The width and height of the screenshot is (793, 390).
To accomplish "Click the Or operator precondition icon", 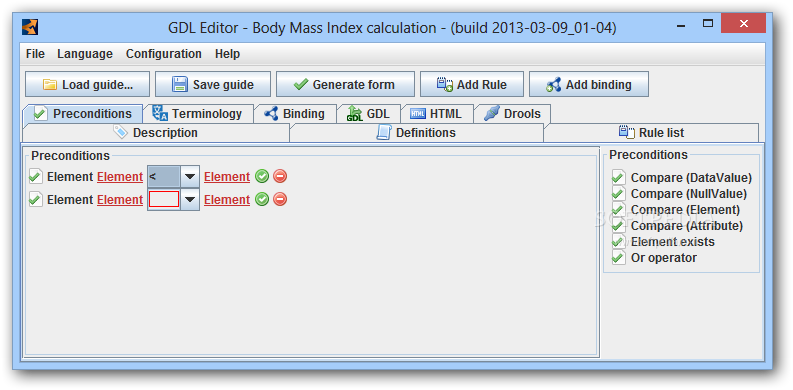I will click(618, 257).
